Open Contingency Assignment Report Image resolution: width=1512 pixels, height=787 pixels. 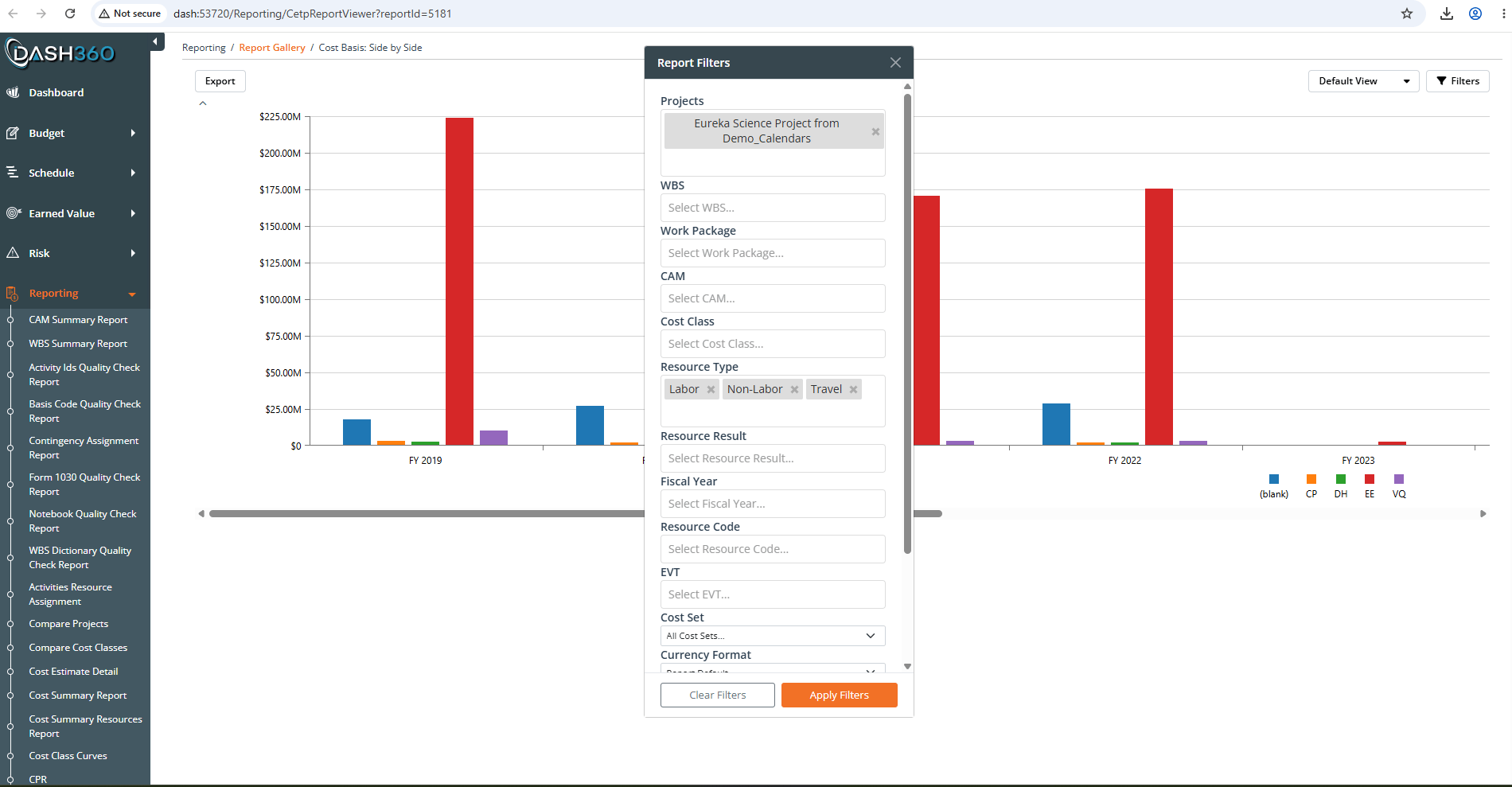pyautogui.click(x=84, y=448)
